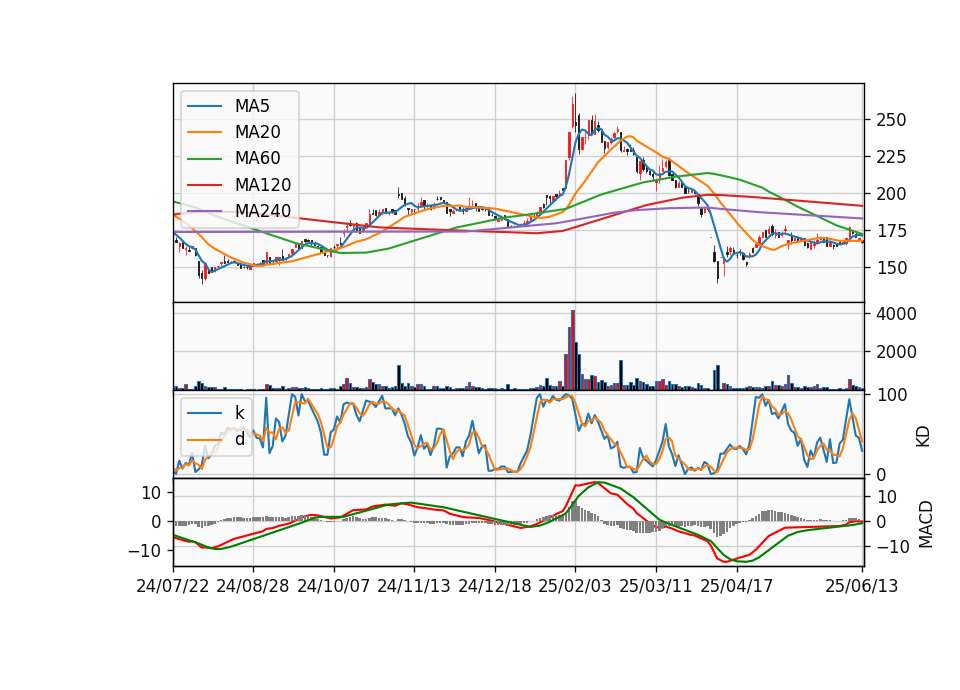
Task: Click the purple MA240 legend line swatch
Action: coord(204,211)
